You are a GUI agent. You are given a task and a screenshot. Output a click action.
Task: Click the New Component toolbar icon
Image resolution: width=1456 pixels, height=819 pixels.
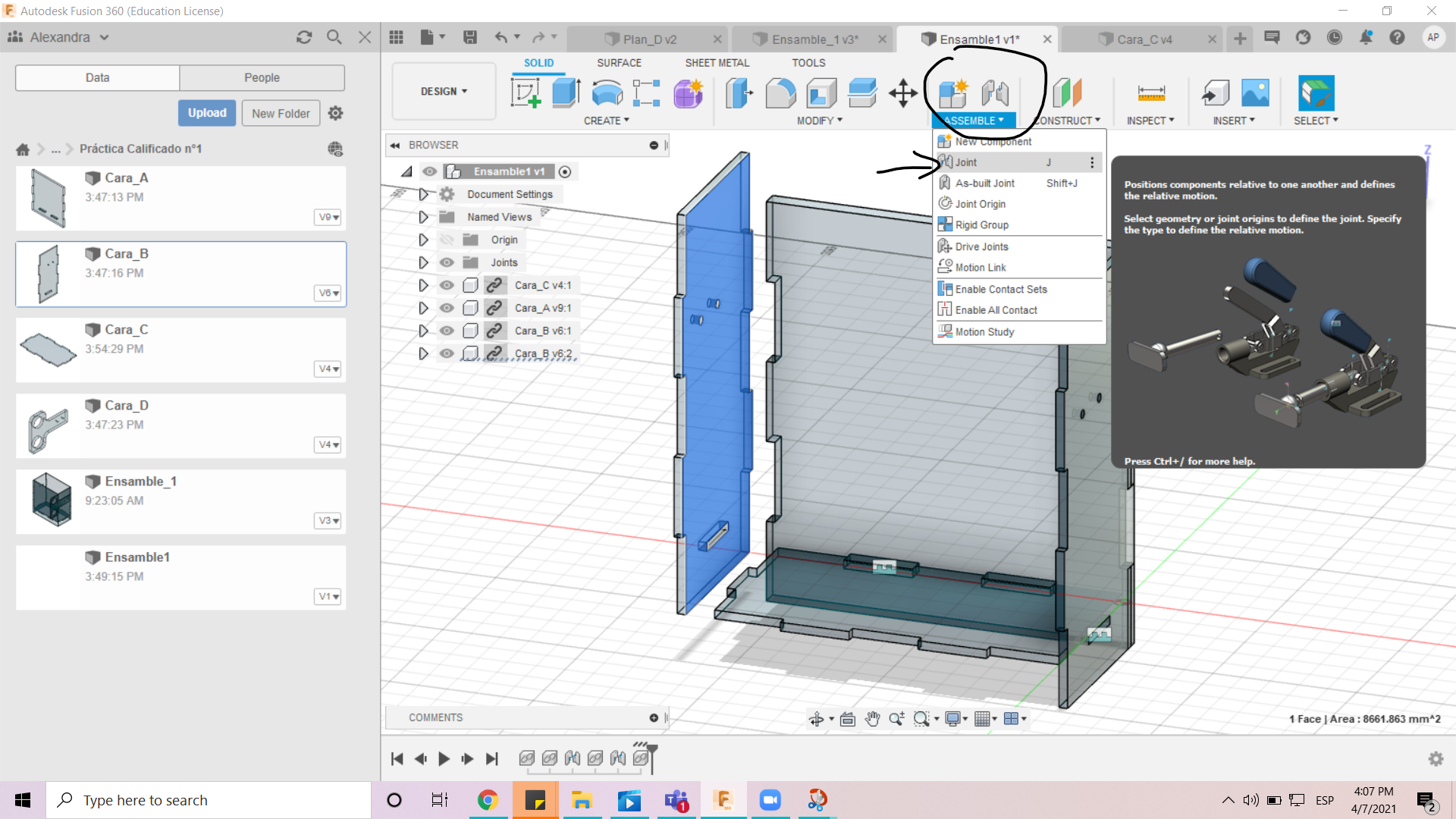coord(953,93)
